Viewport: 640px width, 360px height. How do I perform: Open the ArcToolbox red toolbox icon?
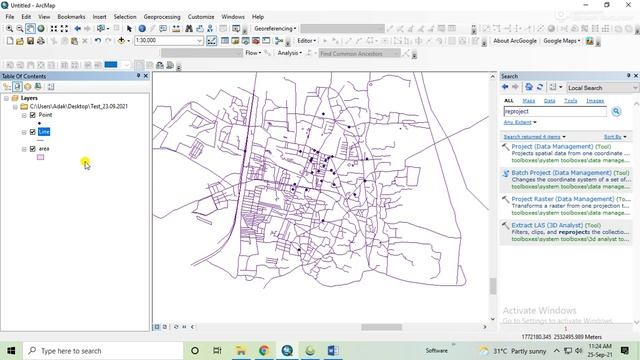coord(256,41)
